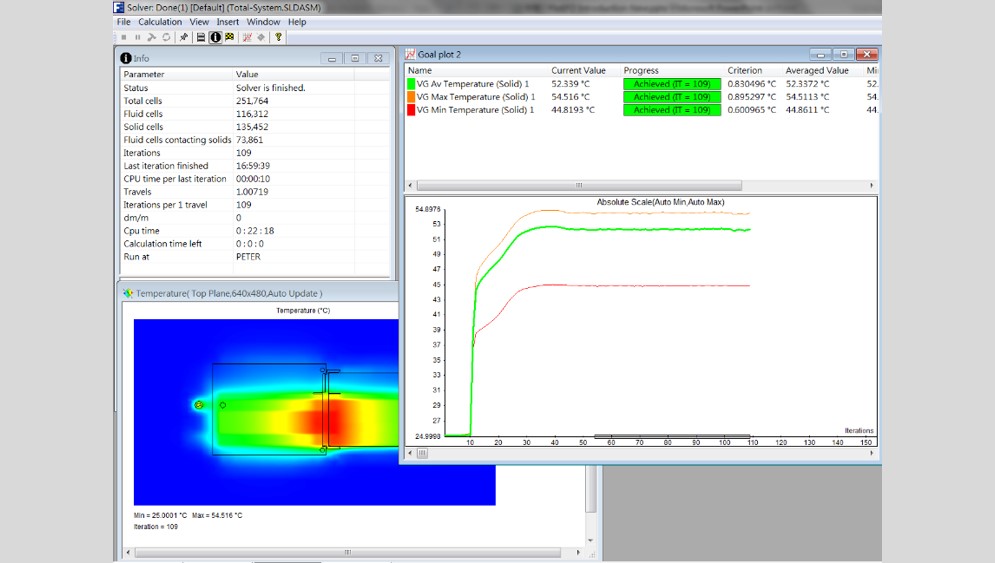Image resolution: width=995 pixels, height=563 pixels.
Task: Click the Total cells value 251,764
Action: tap(252, 101)
